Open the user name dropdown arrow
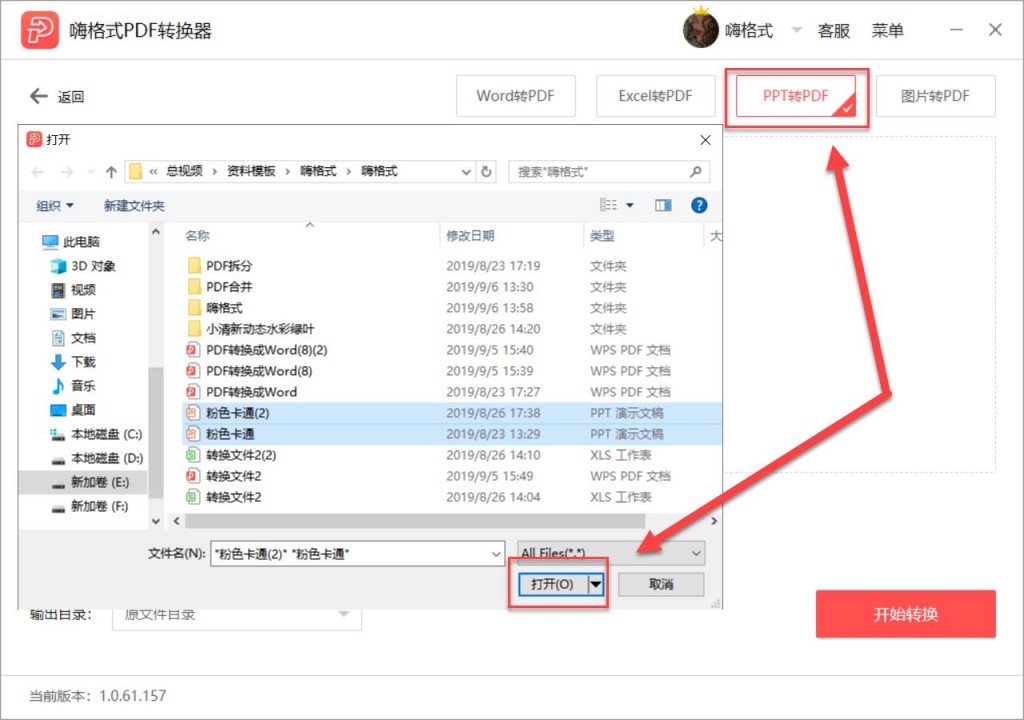Viewport: 1024px width, 720px height. tap(797, 30)
